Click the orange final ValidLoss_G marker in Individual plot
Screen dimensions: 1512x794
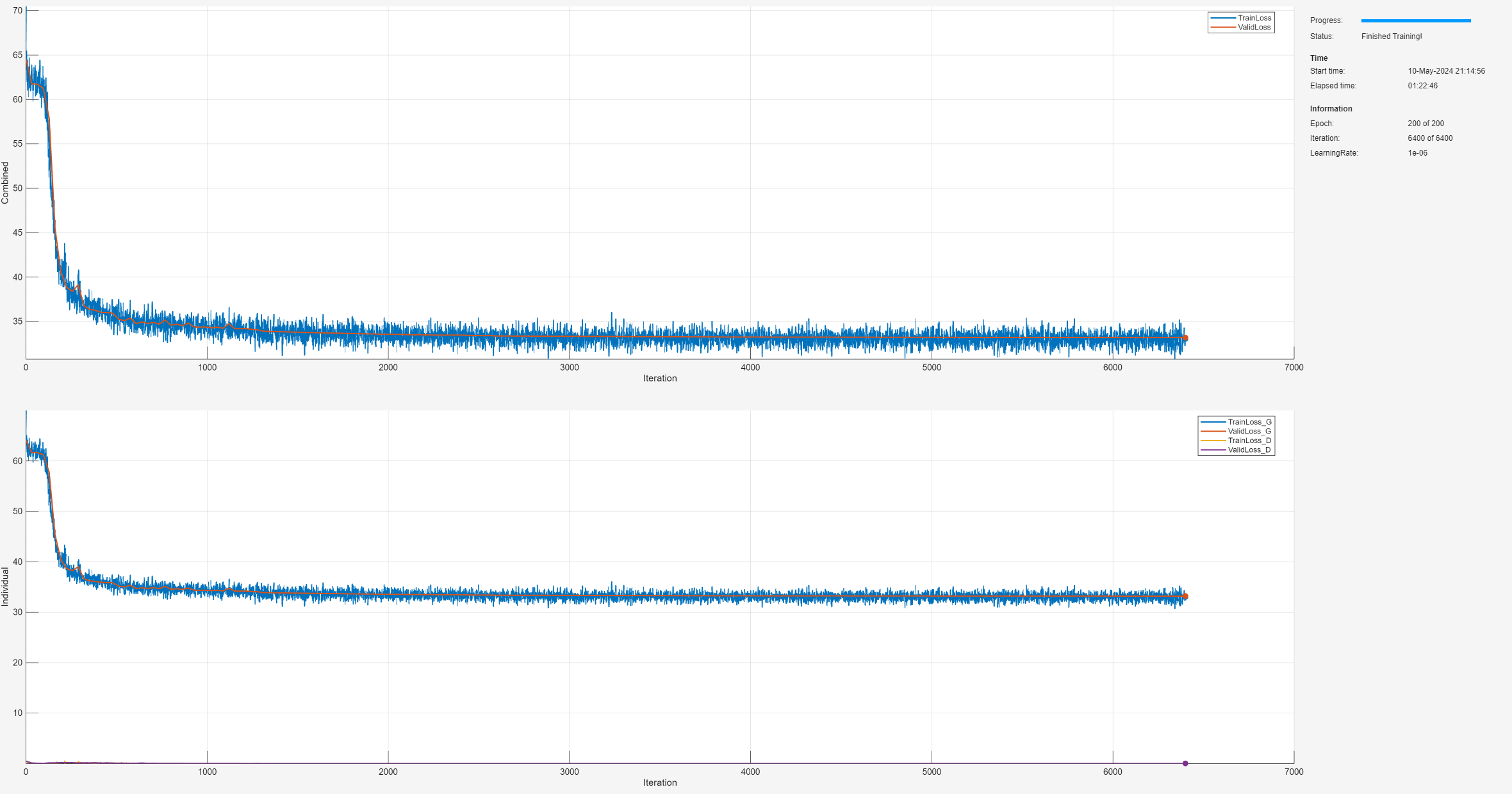(1185, 596)
